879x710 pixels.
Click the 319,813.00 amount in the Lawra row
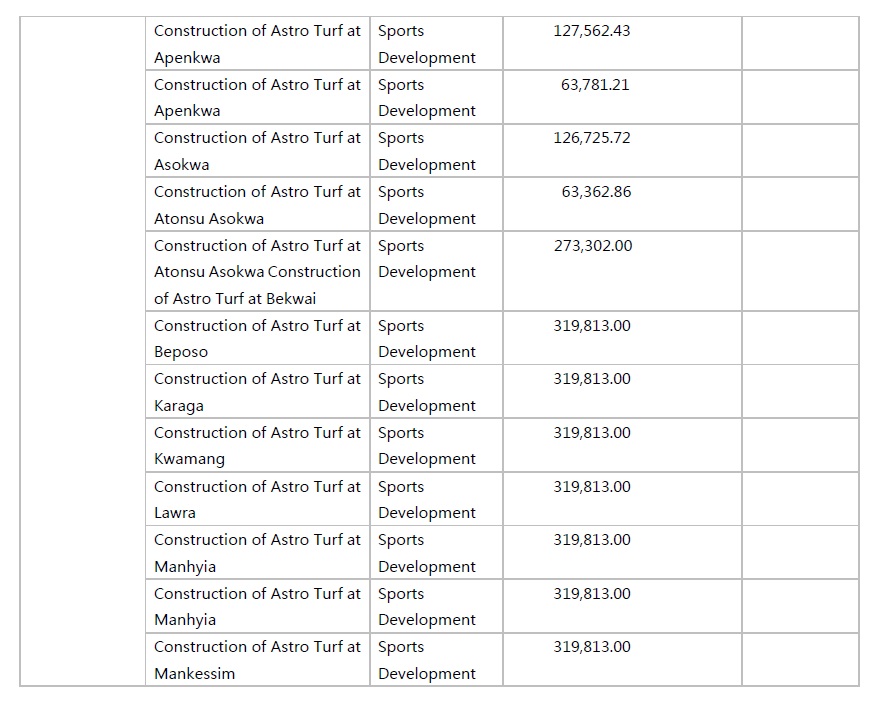coord(592,487)
